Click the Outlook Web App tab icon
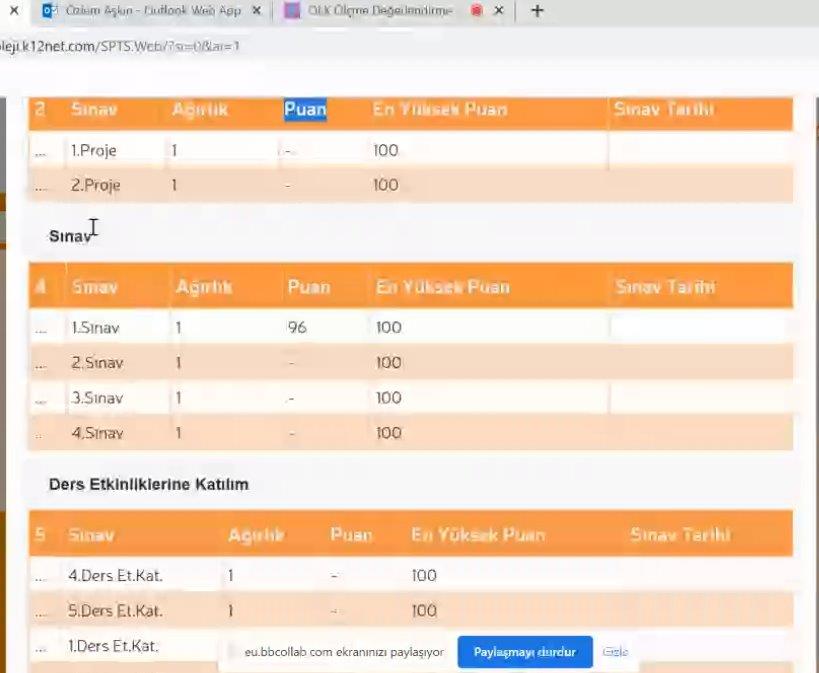 [47, 11]
